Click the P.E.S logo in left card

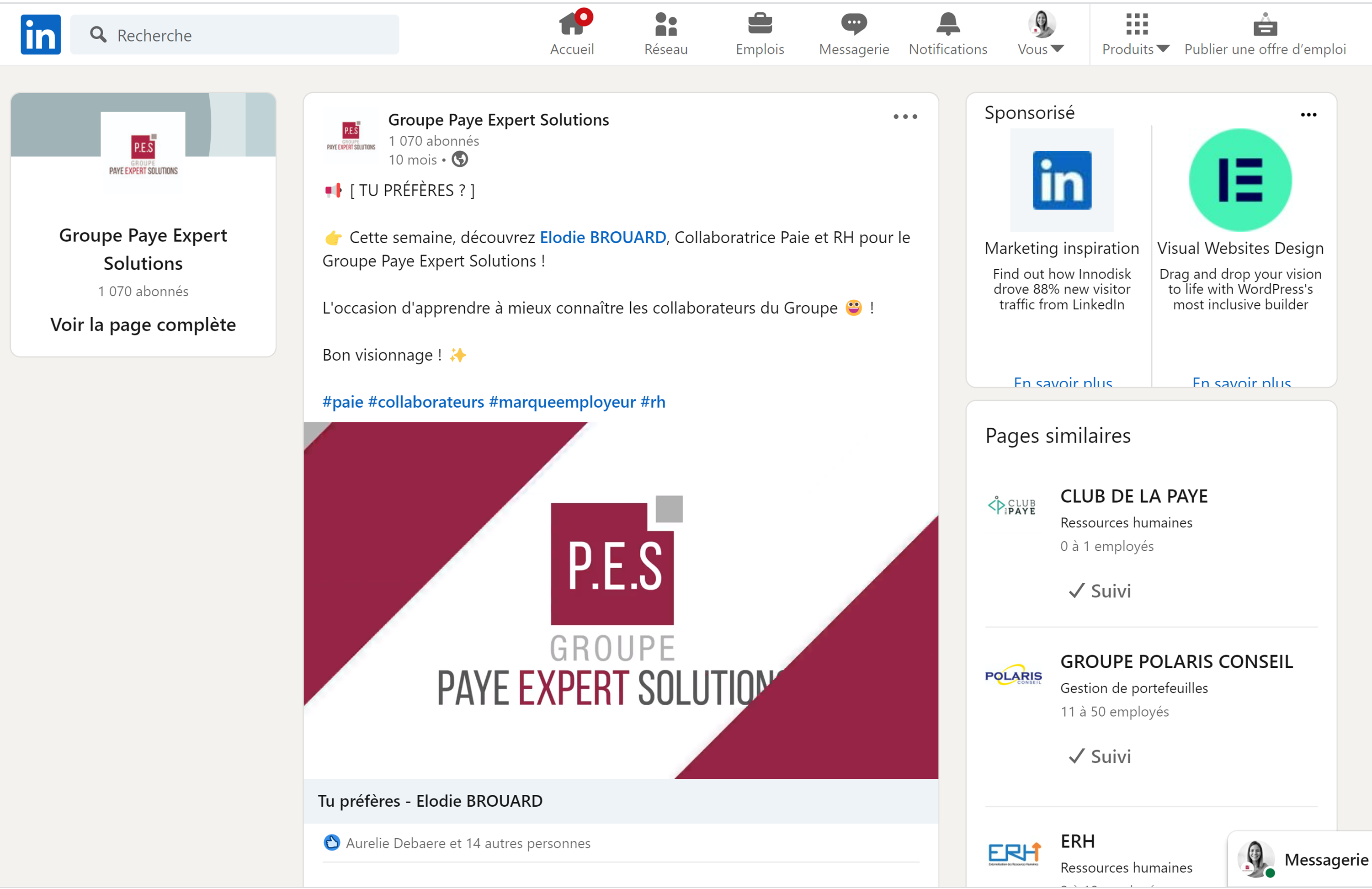pyautogui.click(x=143, y=154)
